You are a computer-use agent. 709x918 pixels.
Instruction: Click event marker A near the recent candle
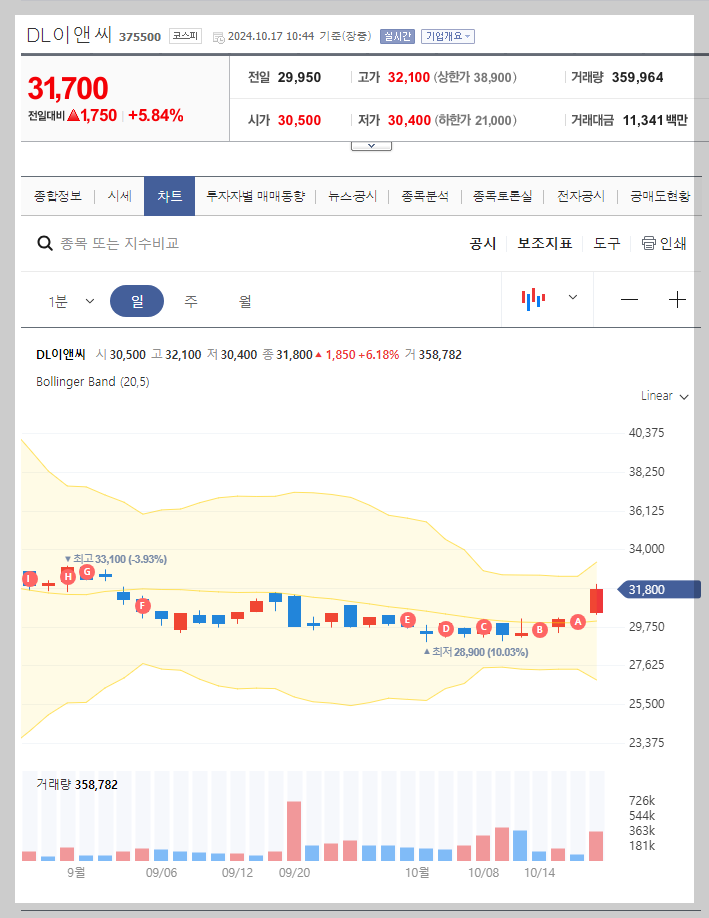pyautogui.click(x=578, y=623)
